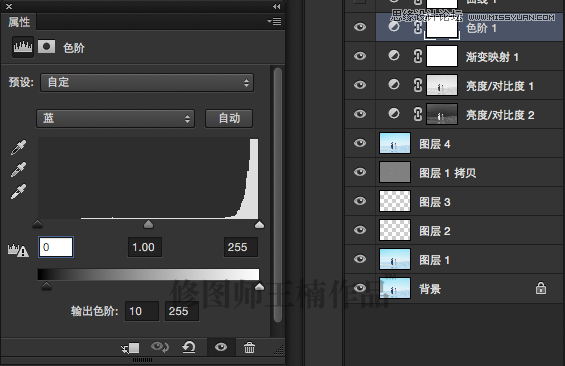Select the 色阶 1 layer mask thumbnail
This screenshot has width=565, height=366.
[442, 27]
